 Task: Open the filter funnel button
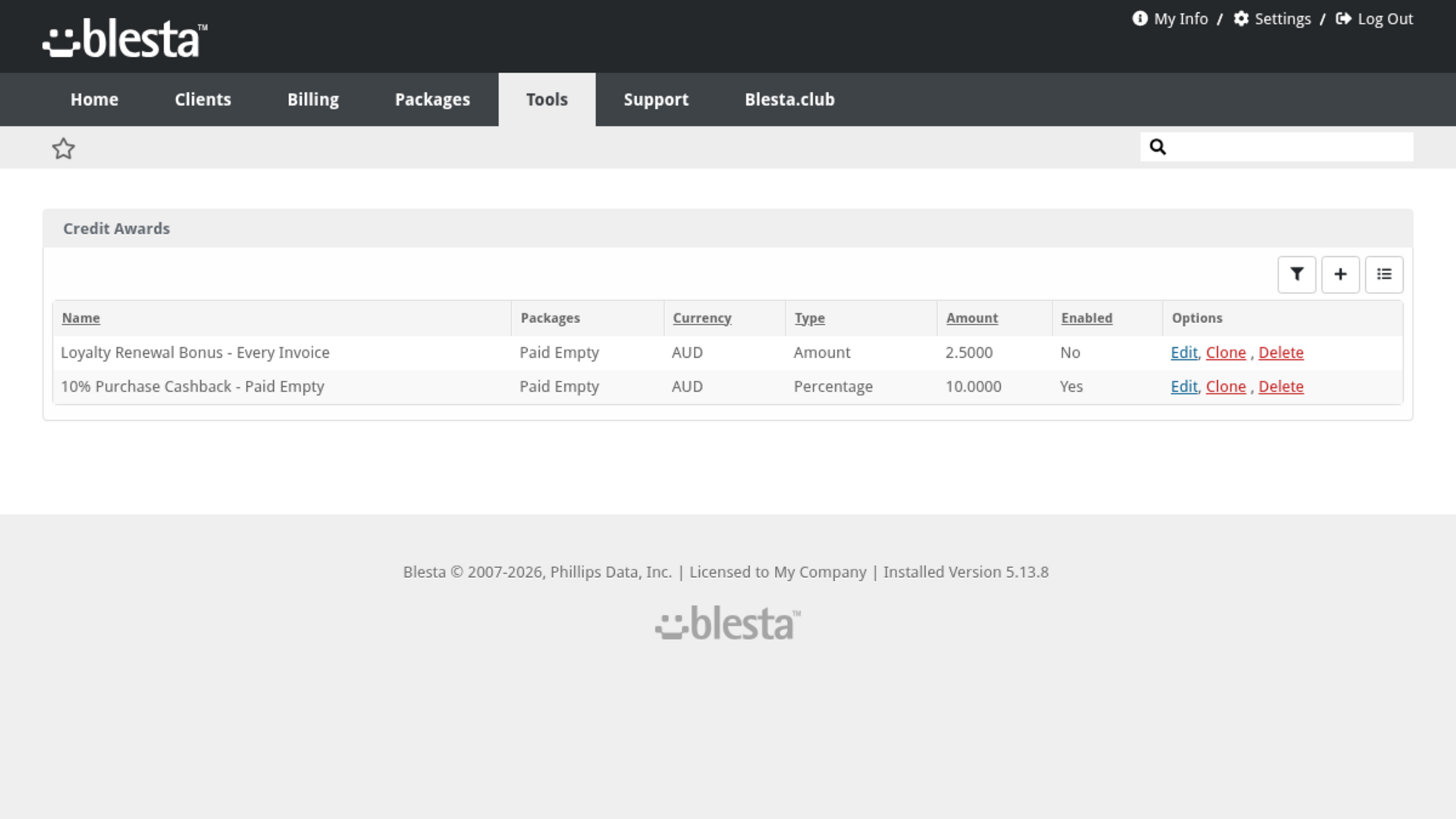click(1297, 275)
